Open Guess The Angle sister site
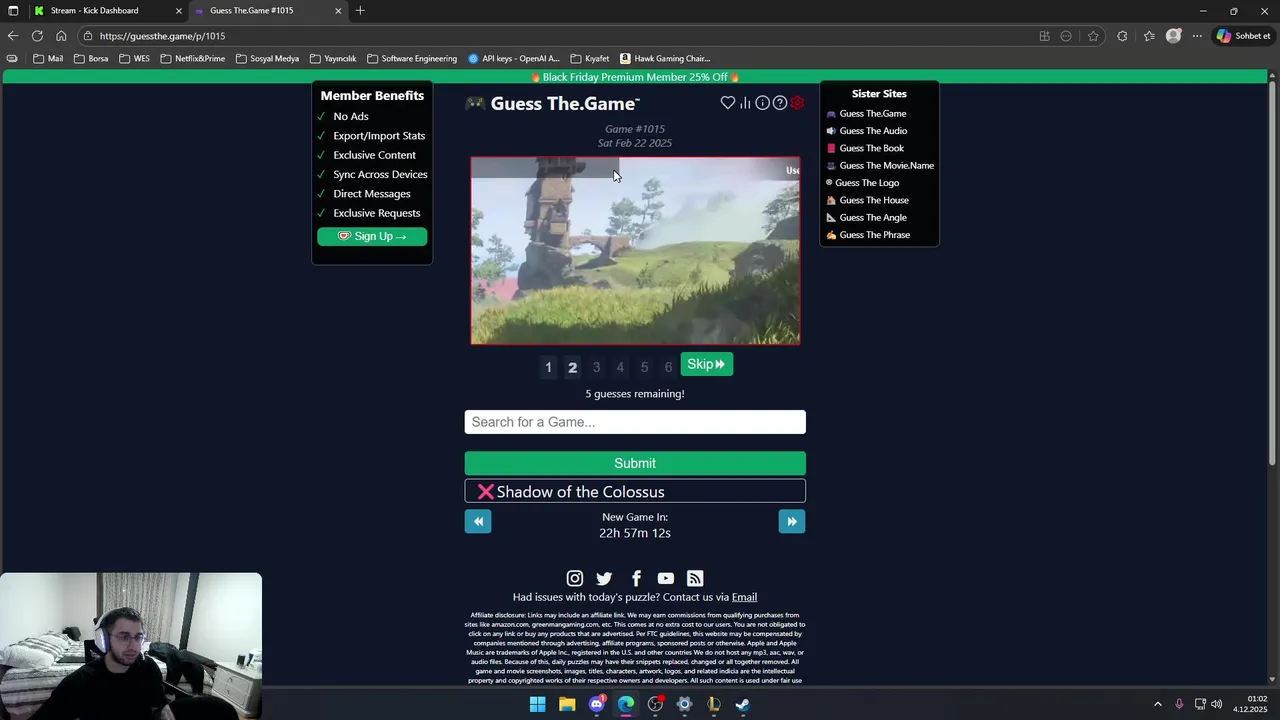The image size is (1280, 720). pos(866,217)
